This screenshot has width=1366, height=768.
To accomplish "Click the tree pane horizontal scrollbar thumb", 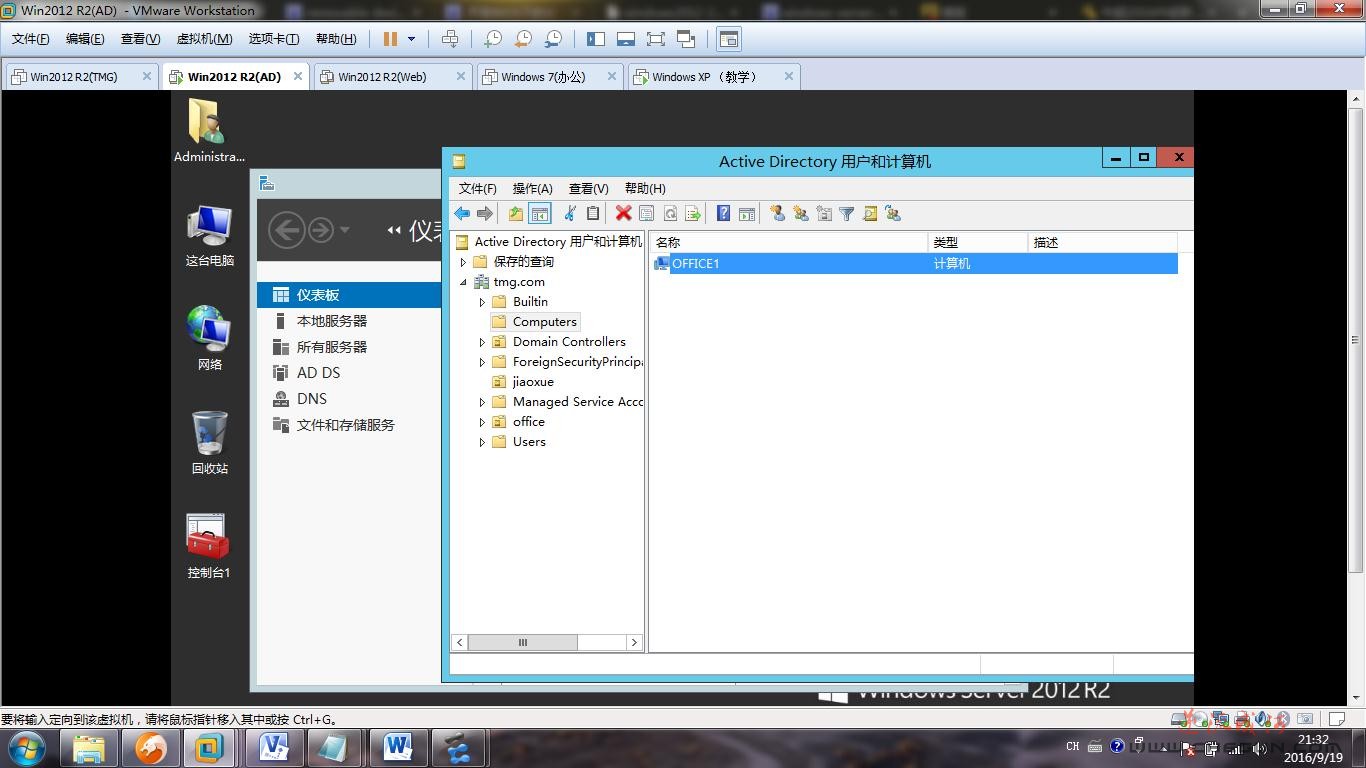I will [522, 642].
